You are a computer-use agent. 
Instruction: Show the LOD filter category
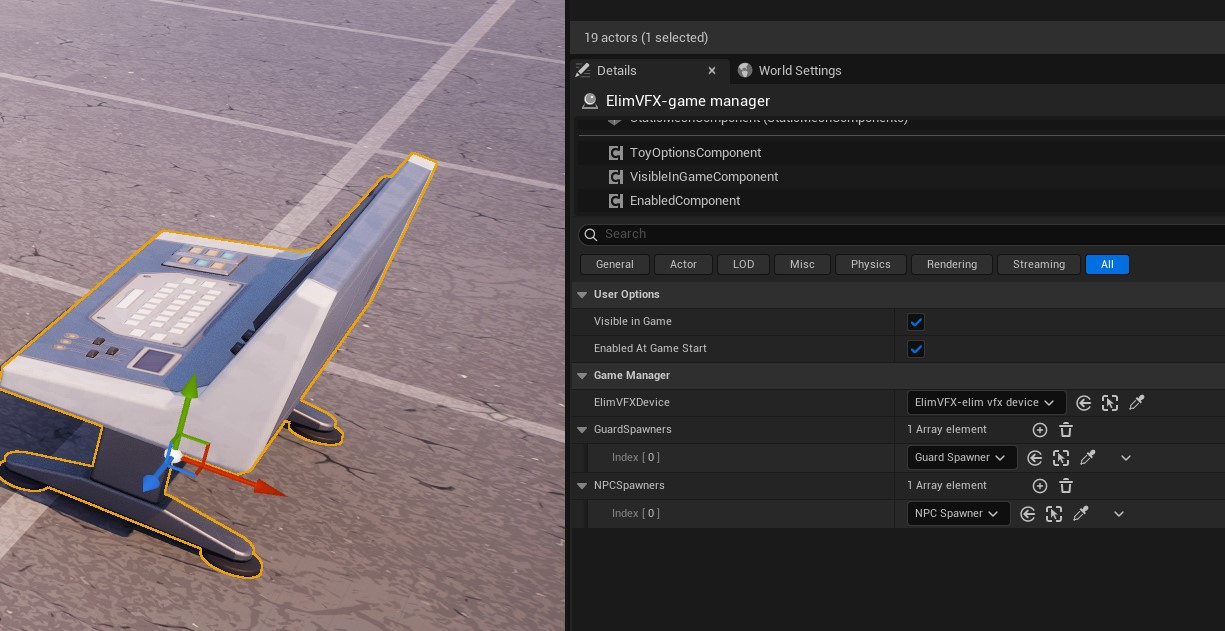(743, 264)
